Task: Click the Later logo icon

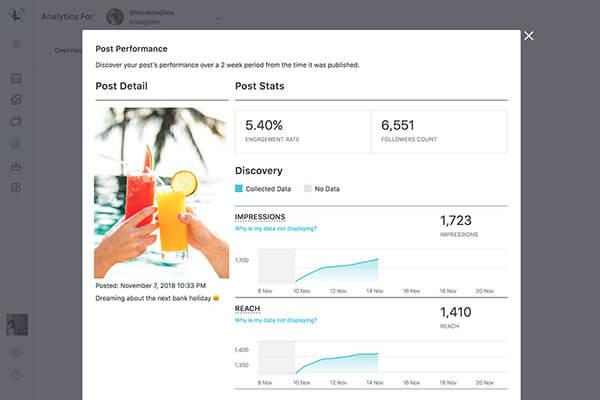Action: (x=16, y=15)
